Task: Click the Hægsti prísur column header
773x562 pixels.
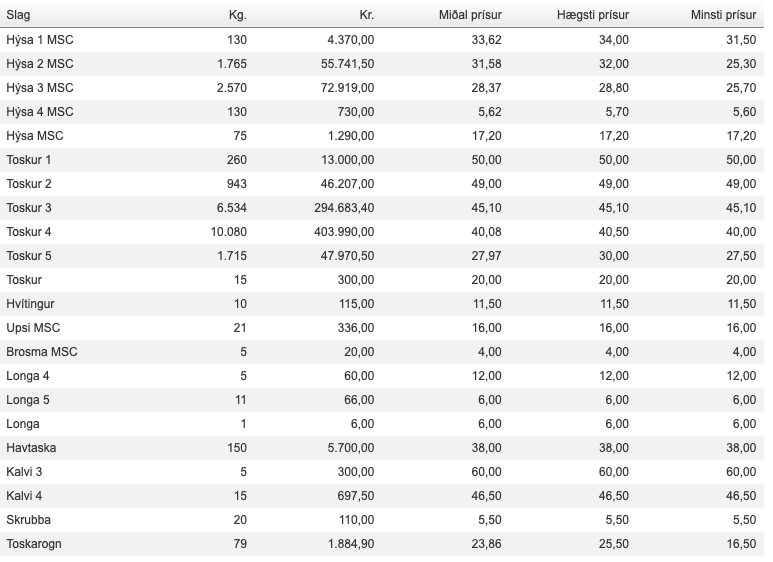Action: [x=592, y=15]
